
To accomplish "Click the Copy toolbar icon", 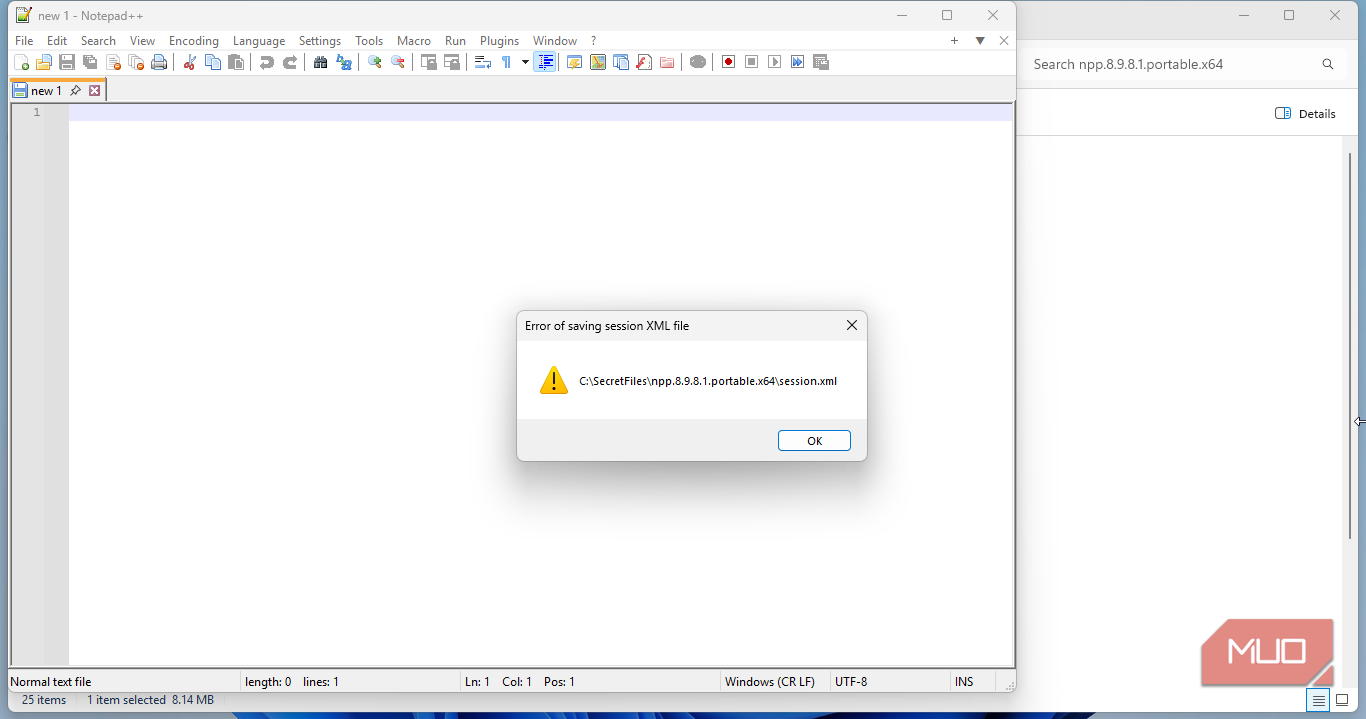I will [213, 62].
